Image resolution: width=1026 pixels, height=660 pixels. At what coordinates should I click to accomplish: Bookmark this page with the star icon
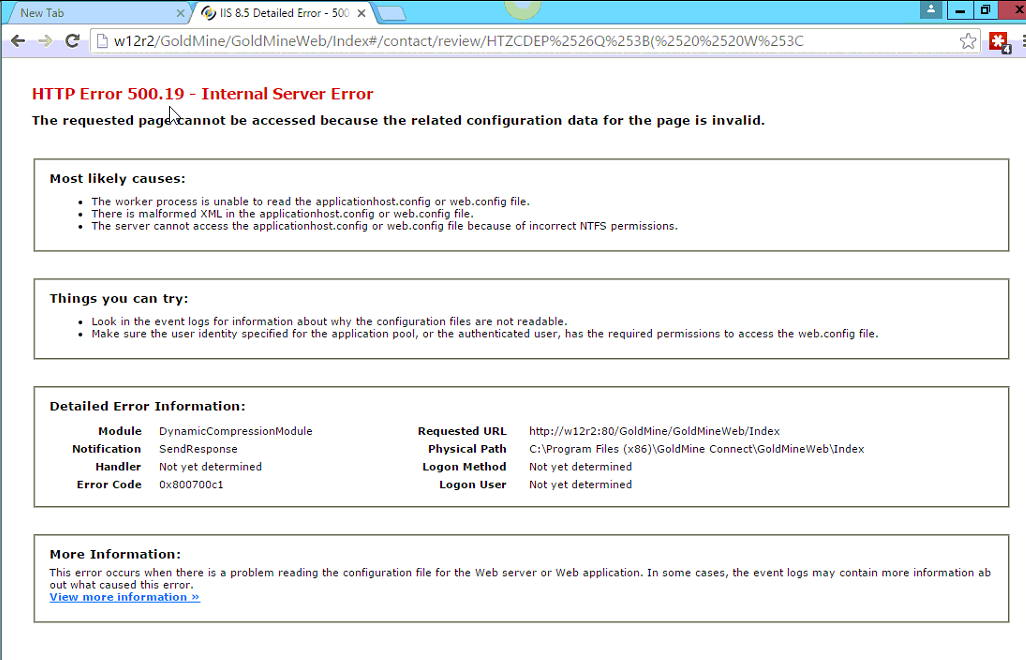pyautogui.click(x=967, y=41)
